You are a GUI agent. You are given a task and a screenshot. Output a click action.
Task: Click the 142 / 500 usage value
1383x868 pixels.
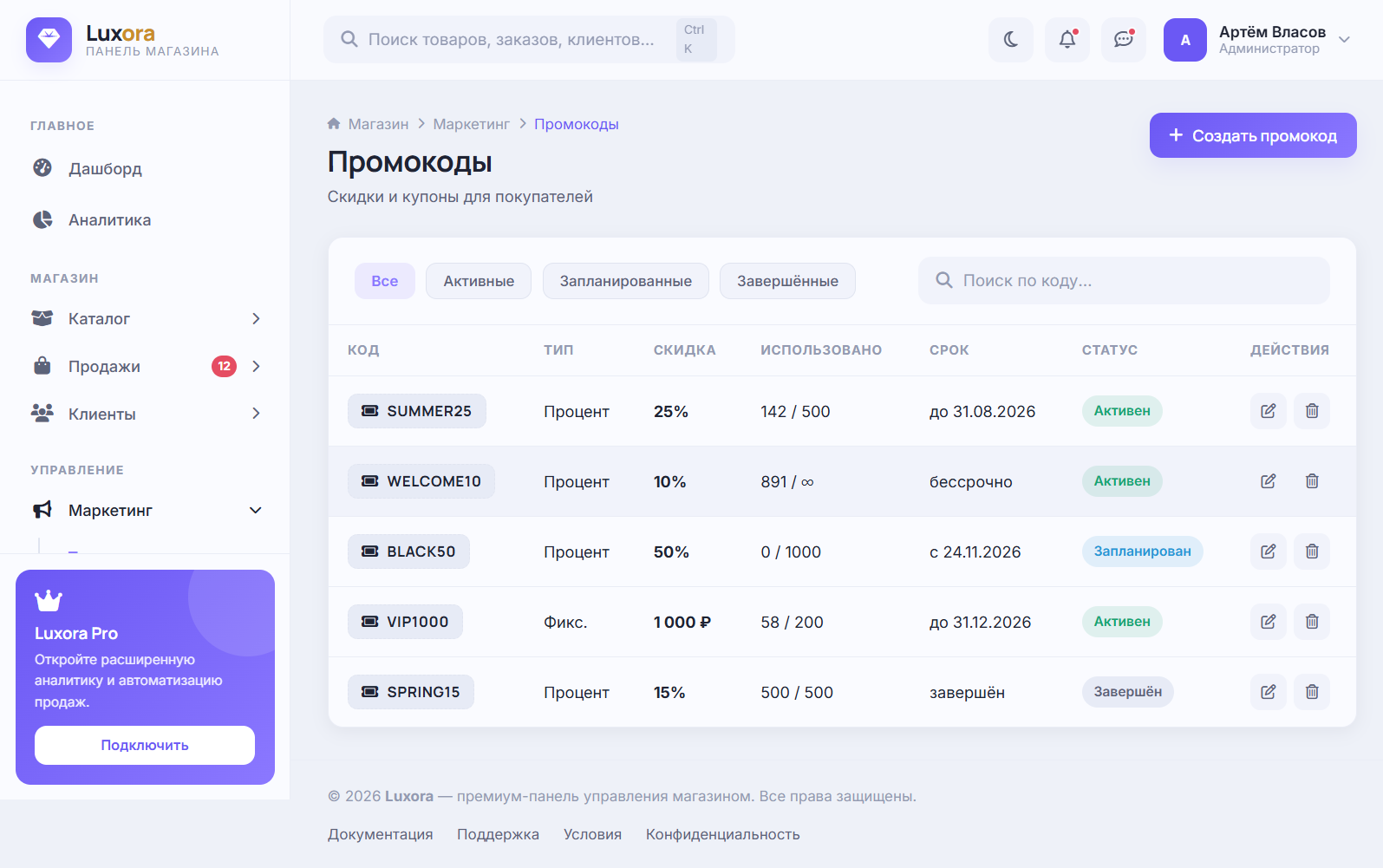tap(795, 412)
